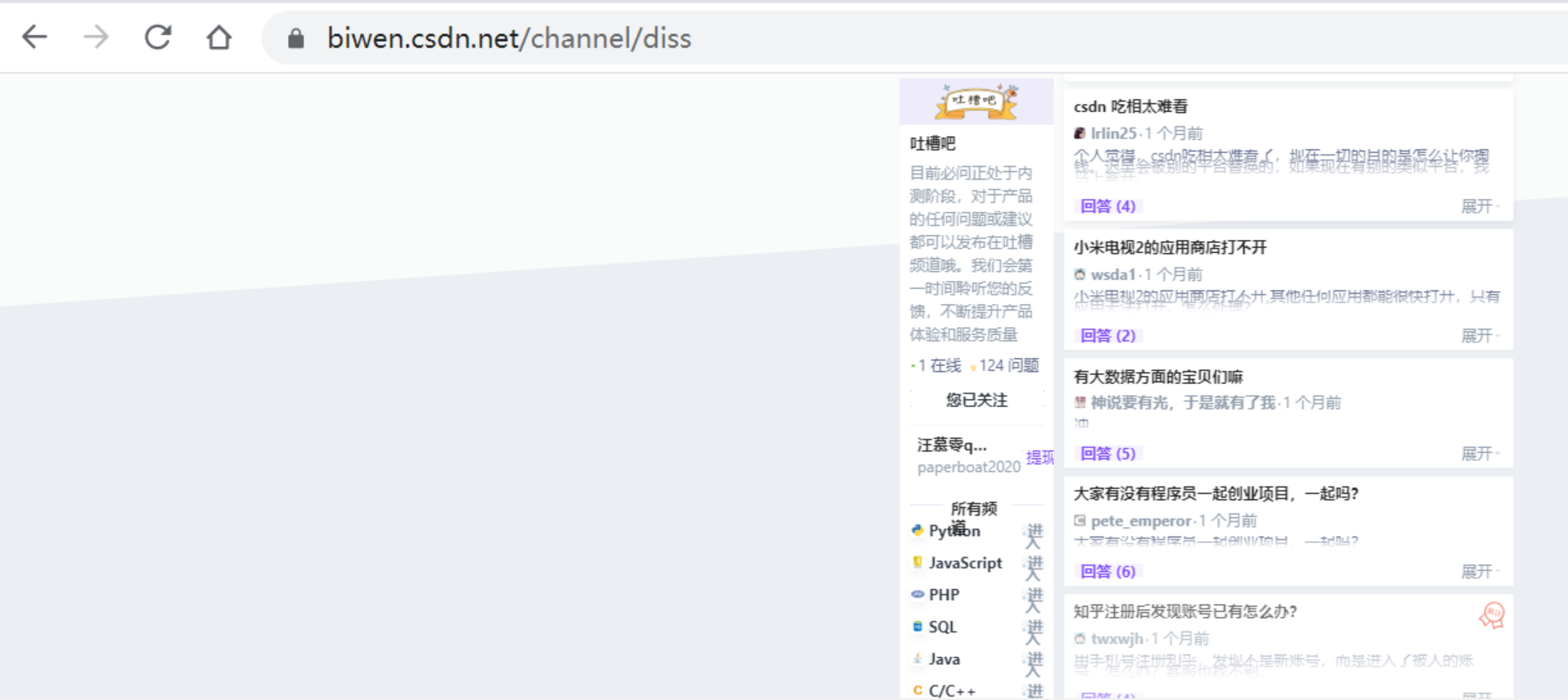Click the 吐槽吧 channel banner image

tap(976, 102)
